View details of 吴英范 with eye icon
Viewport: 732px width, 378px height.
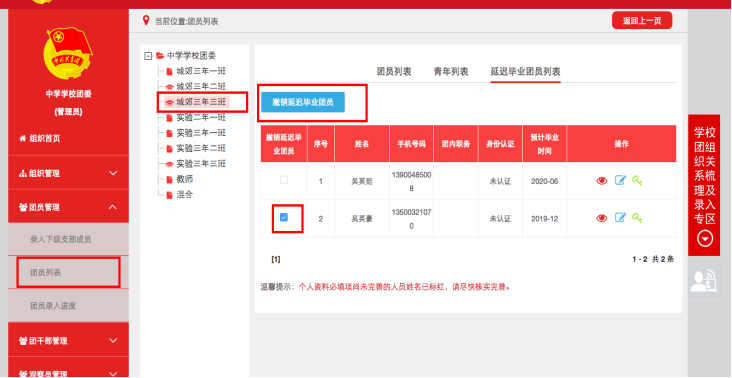pos(602,181)
